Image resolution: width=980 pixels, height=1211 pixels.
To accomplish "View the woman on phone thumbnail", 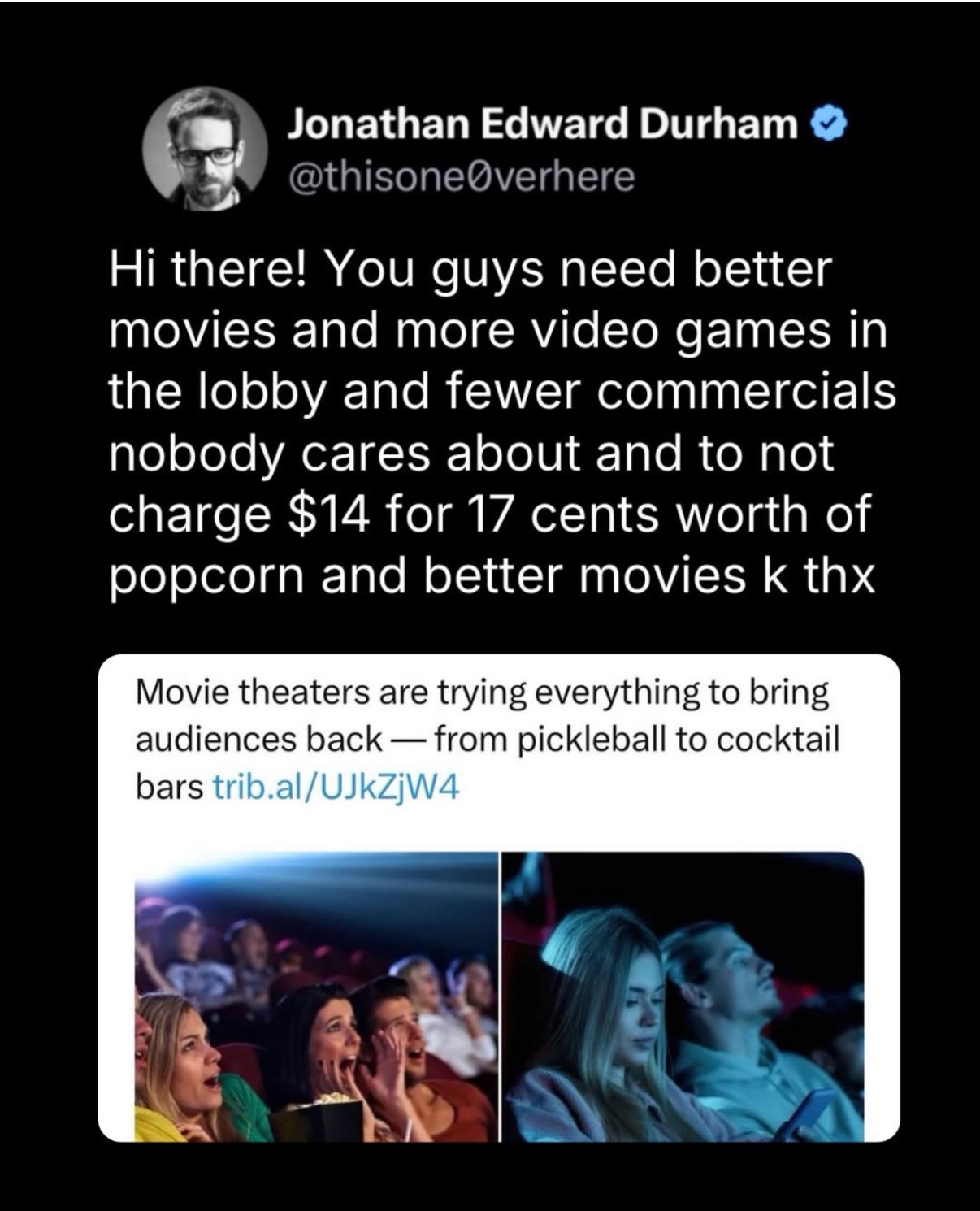I will point(683,996).
